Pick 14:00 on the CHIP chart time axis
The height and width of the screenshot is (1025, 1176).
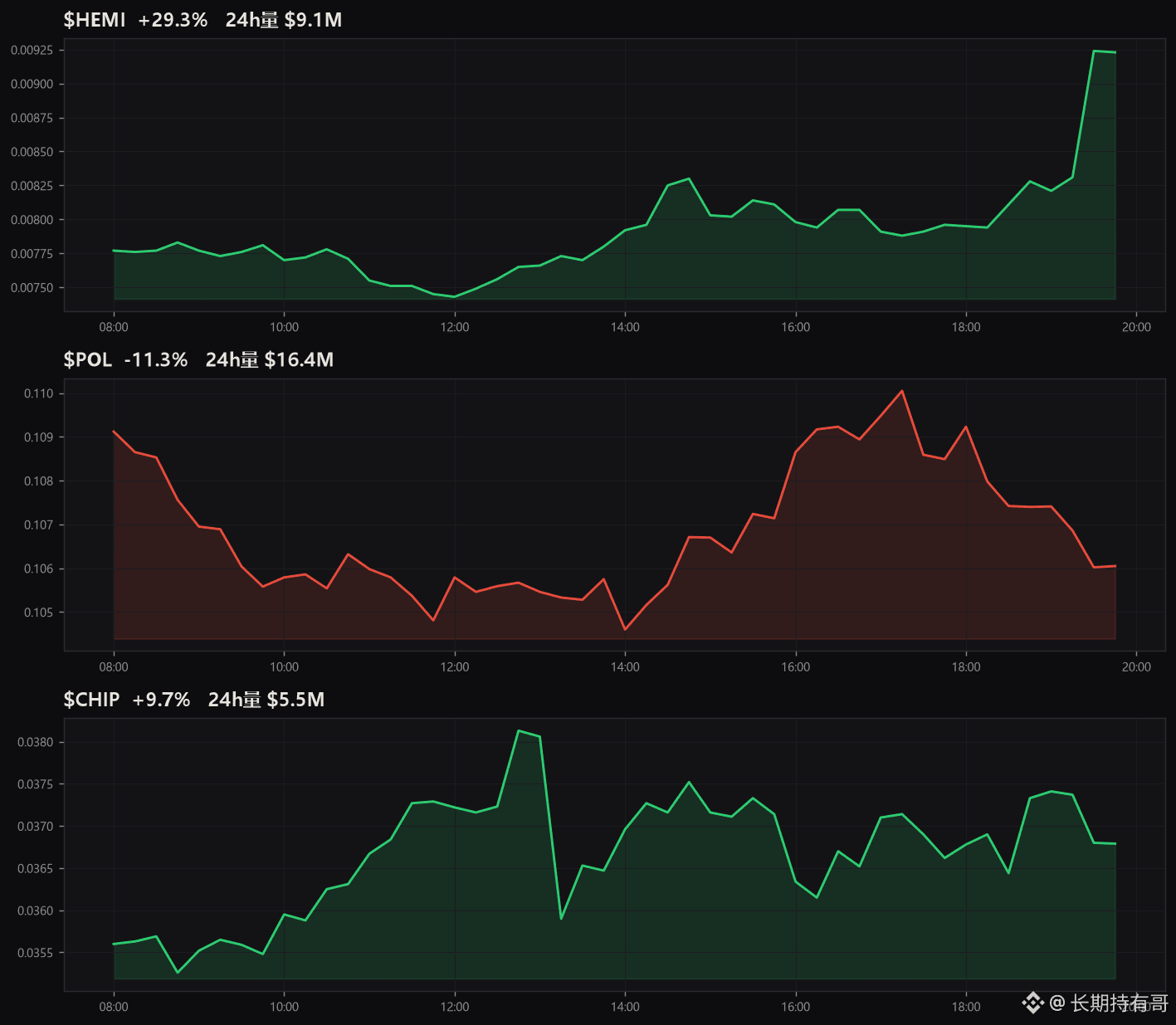(625, 1007)
